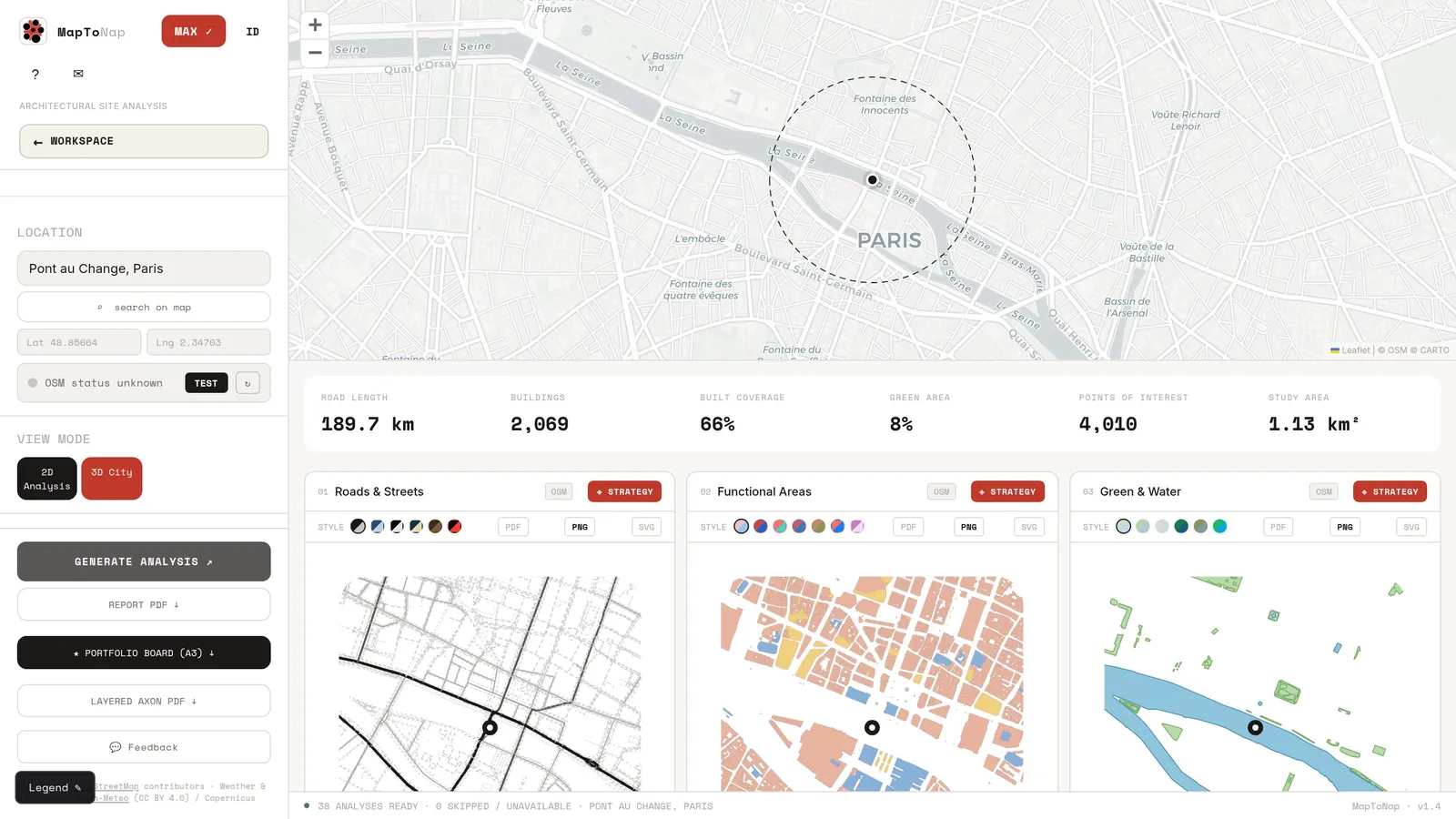Select the red-black style swatch for Roads
This screenshot has width=1456, height=819.
[454, 526]
